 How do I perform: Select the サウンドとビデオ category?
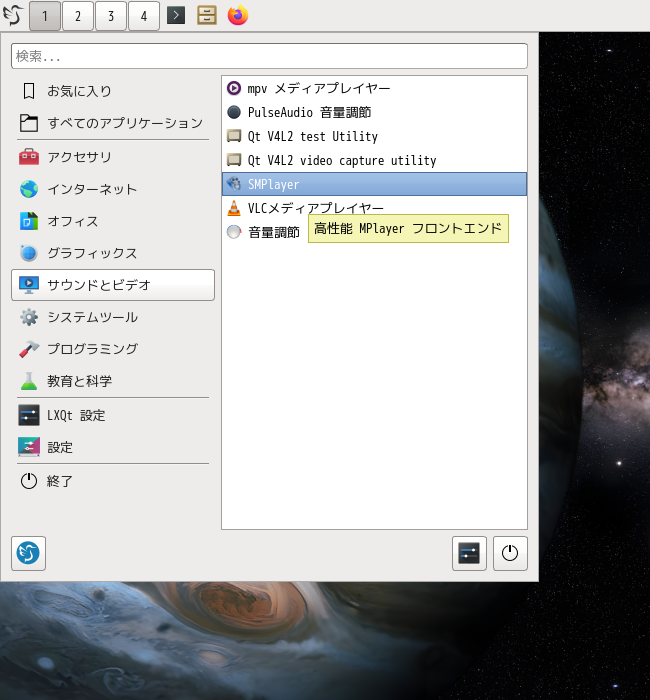coord(113,285)
